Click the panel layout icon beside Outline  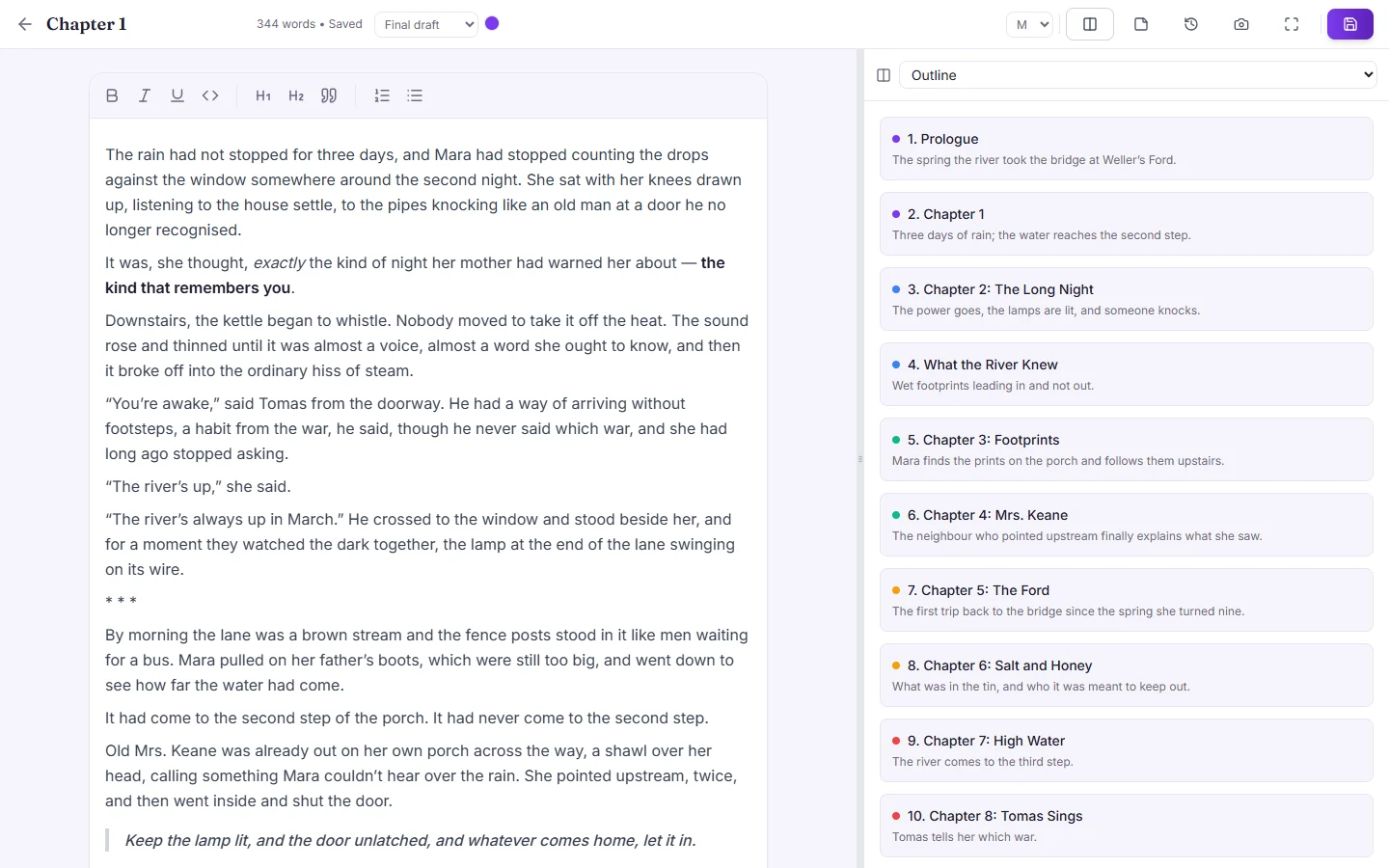884,75
